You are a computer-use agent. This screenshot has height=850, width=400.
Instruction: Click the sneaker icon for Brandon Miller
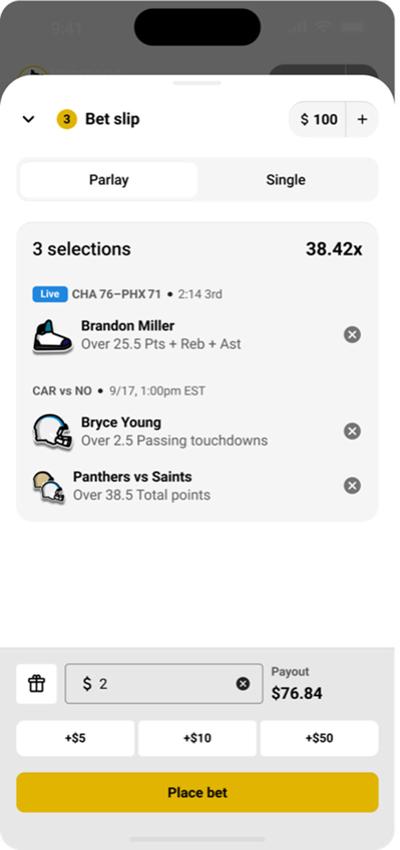[52, 336]
